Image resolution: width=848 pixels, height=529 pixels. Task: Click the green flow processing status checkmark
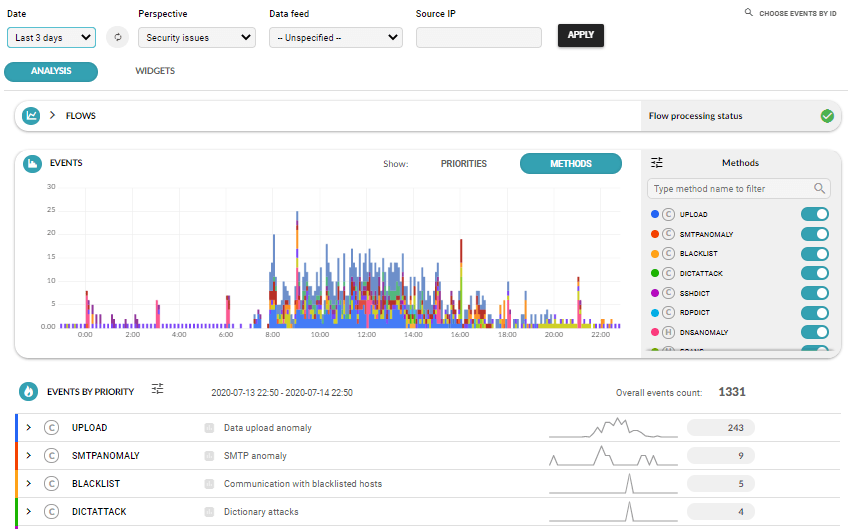[827, 116]
